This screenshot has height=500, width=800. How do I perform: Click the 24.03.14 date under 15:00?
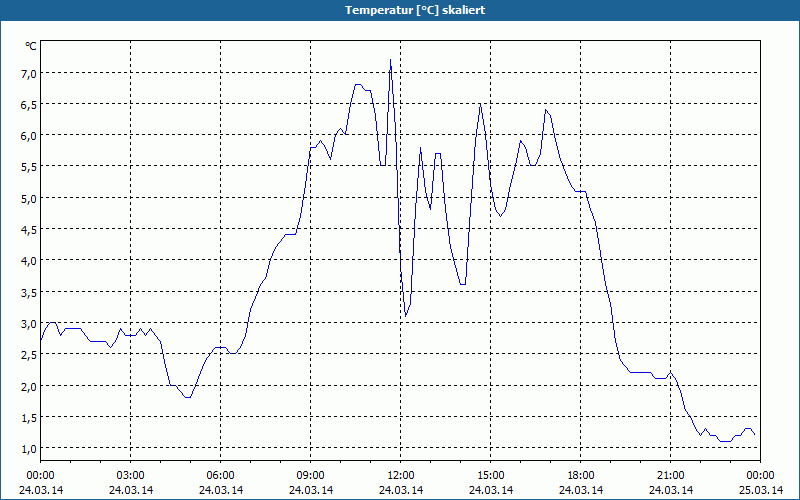pos(491,490)
